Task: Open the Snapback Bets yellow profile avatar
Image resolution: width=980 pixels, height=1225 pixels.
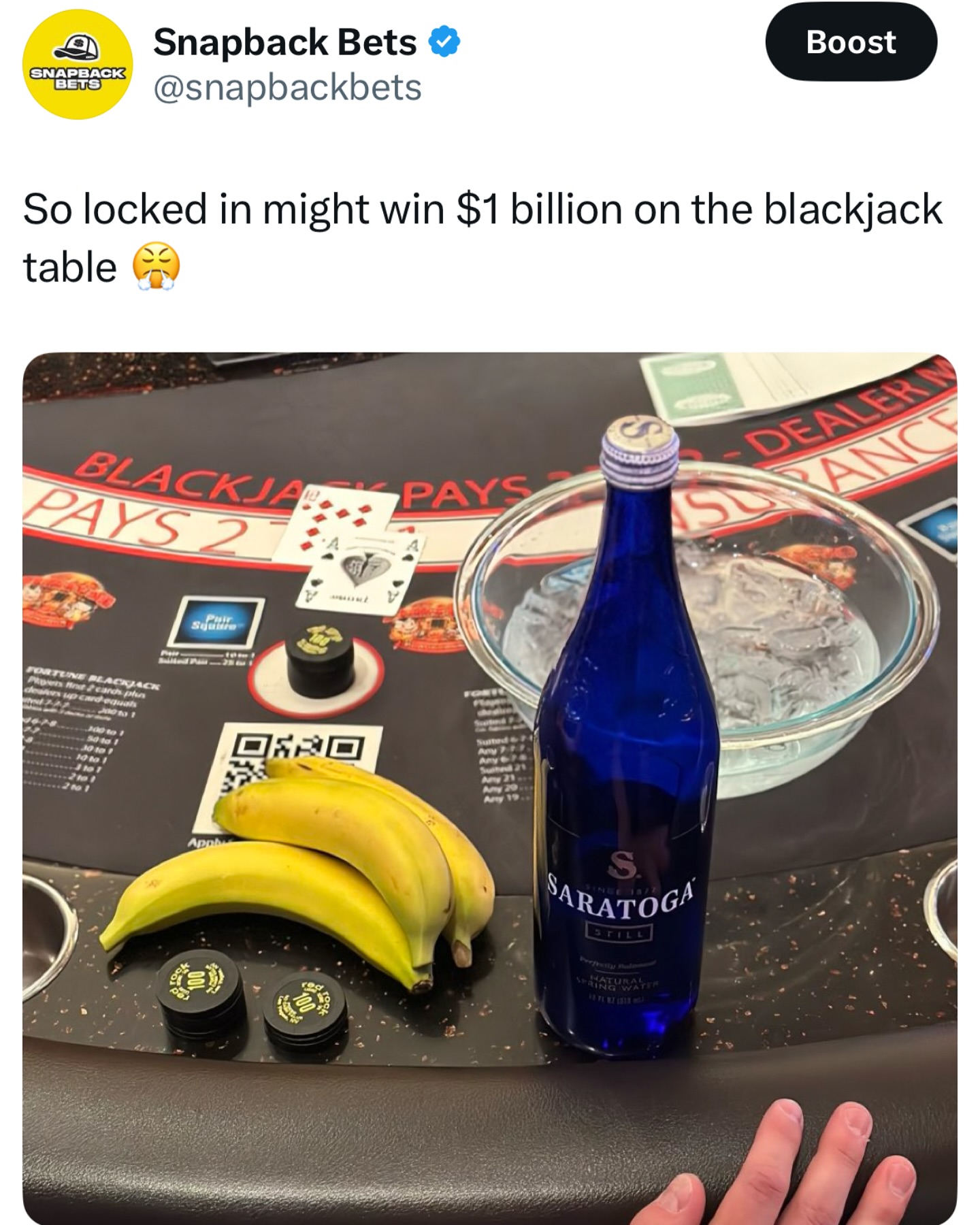Action: [78, 65]
